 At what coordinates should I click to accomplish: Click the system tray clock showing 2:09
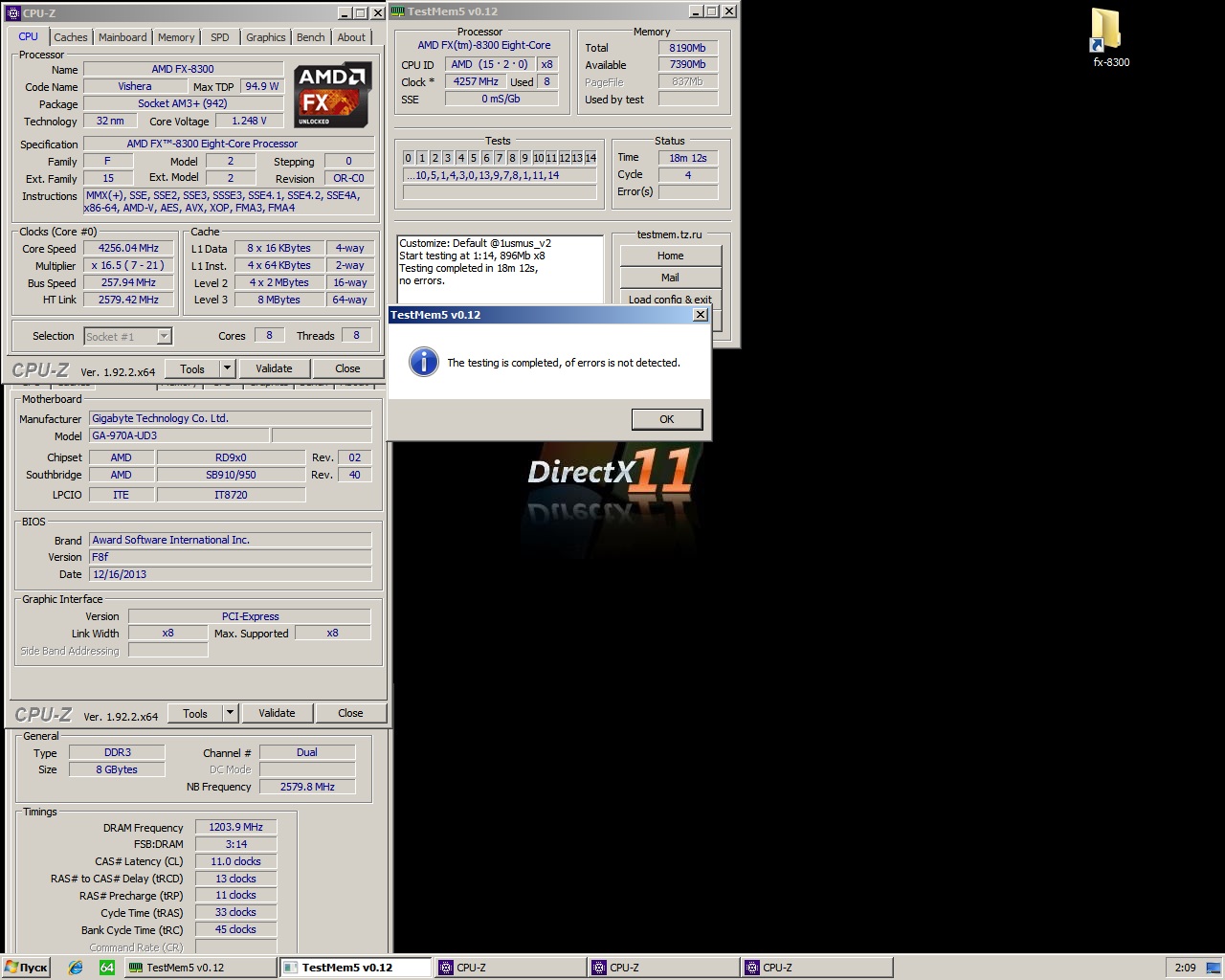pyautogui.click(x=1185, y=968)
